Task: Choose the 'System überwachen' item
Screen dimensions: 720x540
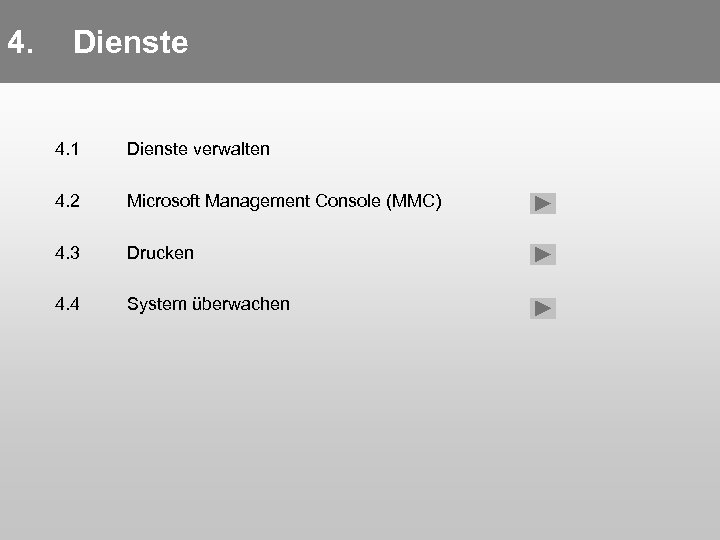Action: [x=208, y=304]
